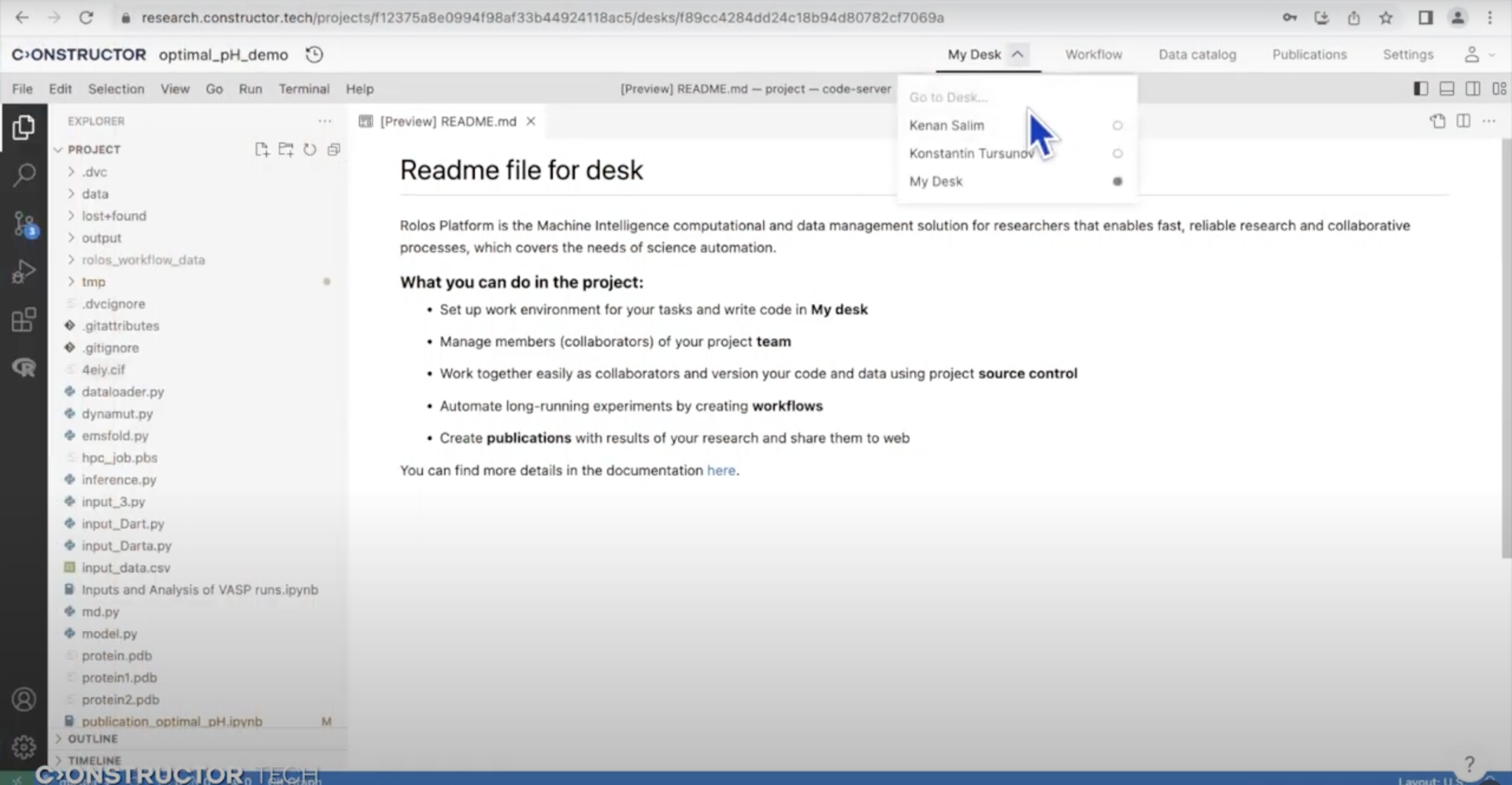Image resolution: width=1512 pixels, height=785 pixels.
Task: Open the Search view in the sidebar
Action: point(24,174)
